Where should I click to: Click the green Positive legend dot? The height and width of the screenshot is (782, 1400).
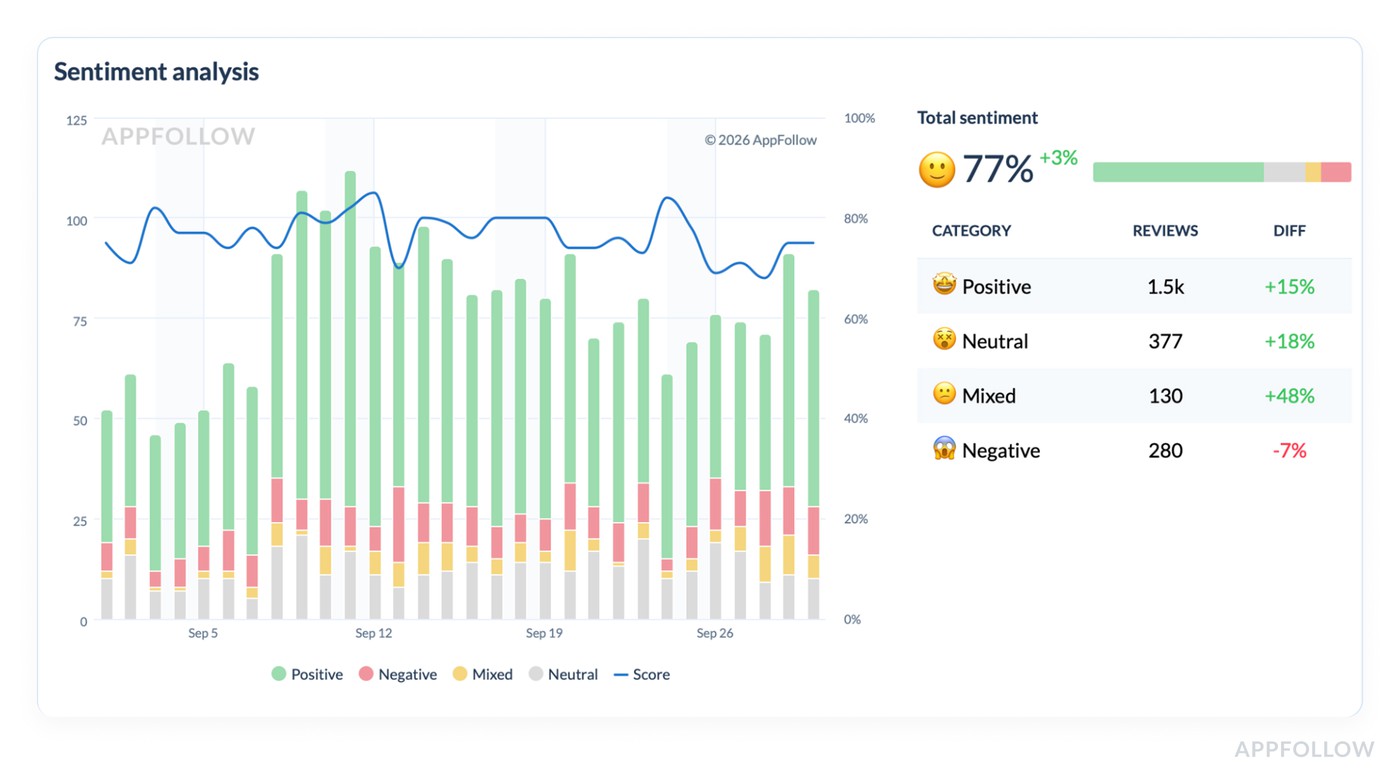pos(279,674)
